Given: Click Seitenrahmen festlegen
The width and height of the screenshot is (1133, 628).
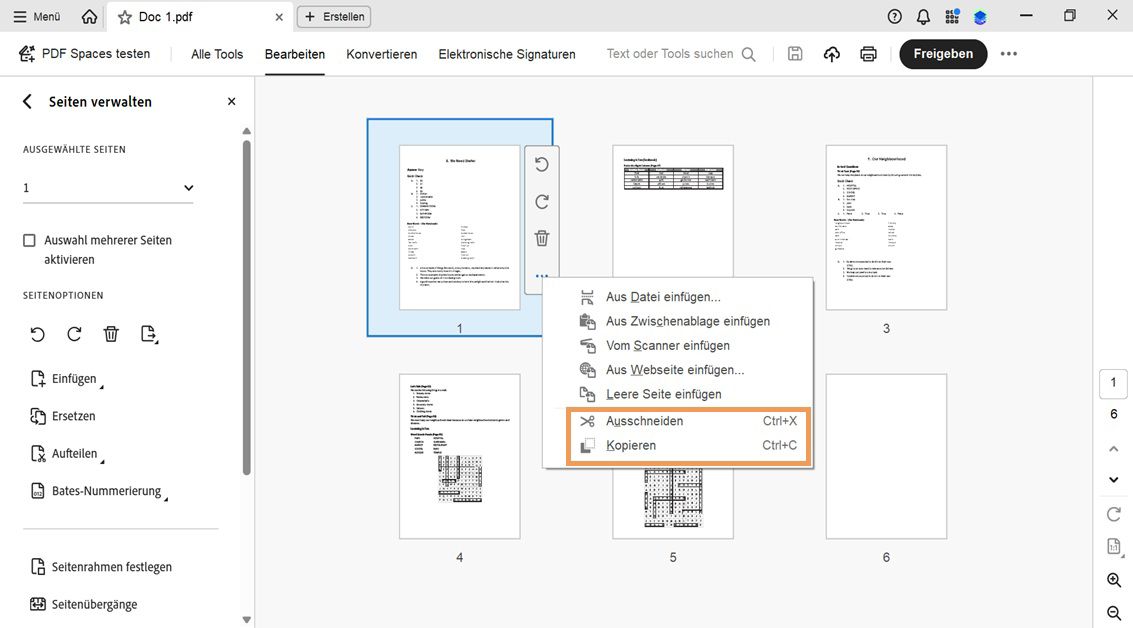Looking at the screenshot, I should click(x=101, y=567).
